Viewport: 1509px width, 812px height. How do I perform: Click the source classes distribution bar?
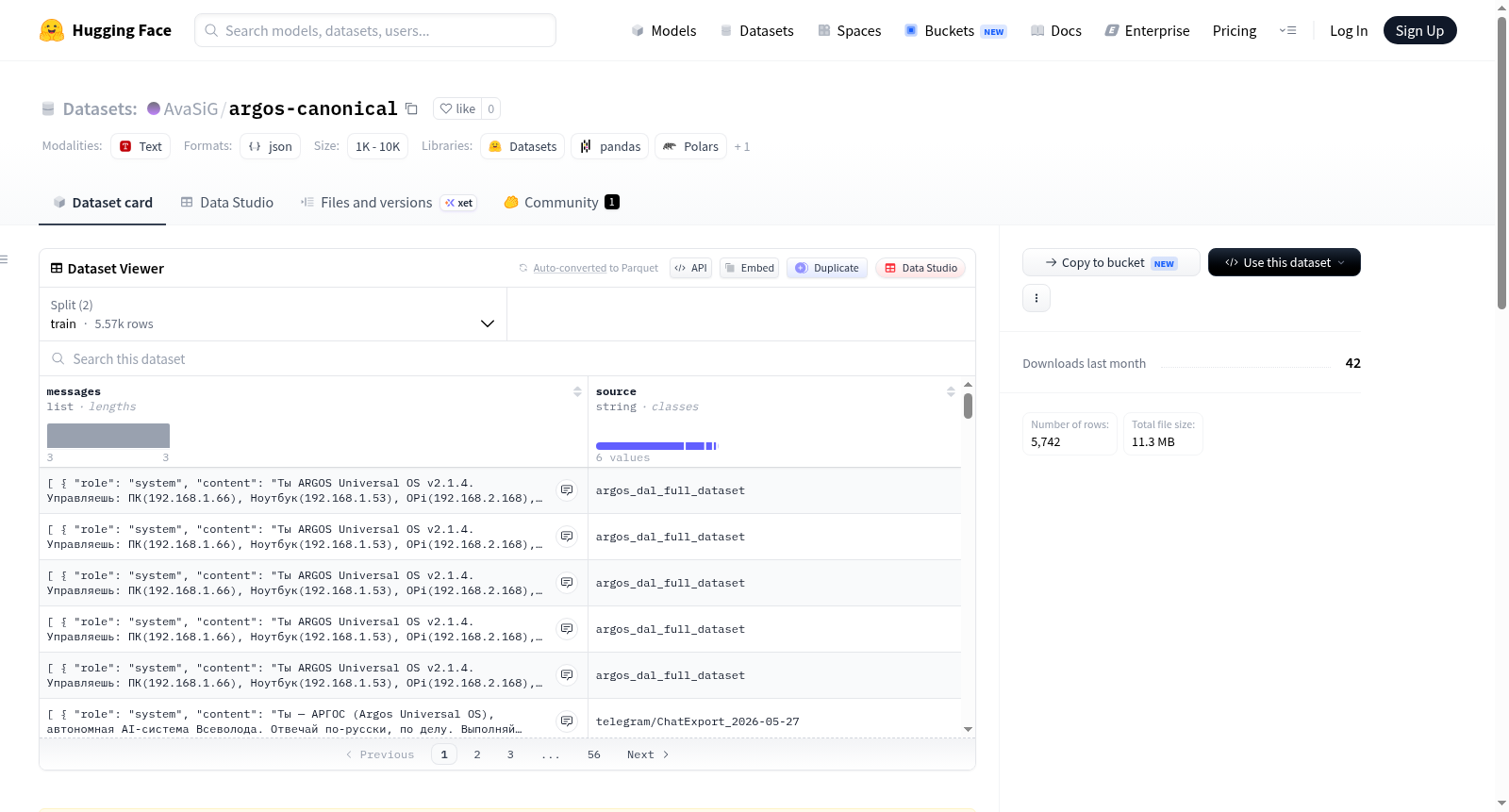656,445
